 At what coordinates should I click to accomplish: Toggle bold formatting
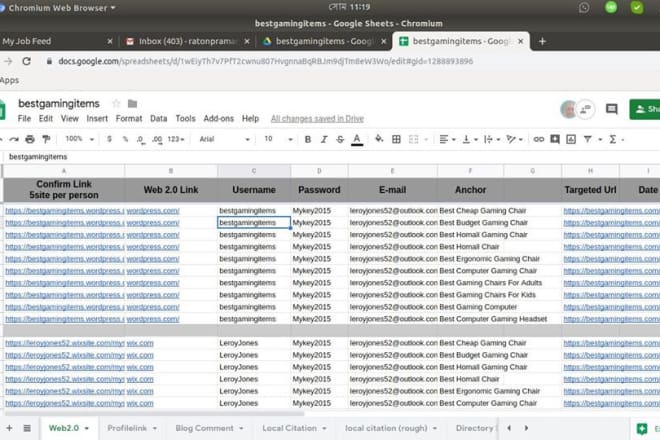(308, 139)
